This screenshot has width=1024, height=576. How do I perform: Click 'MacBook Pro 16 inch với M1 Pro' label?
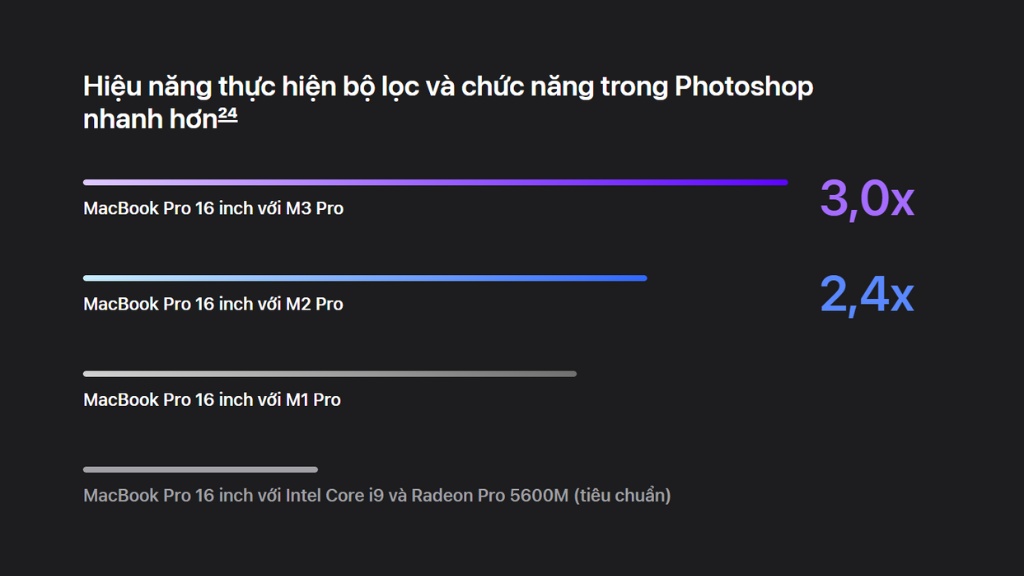click(x=212, y=400)
